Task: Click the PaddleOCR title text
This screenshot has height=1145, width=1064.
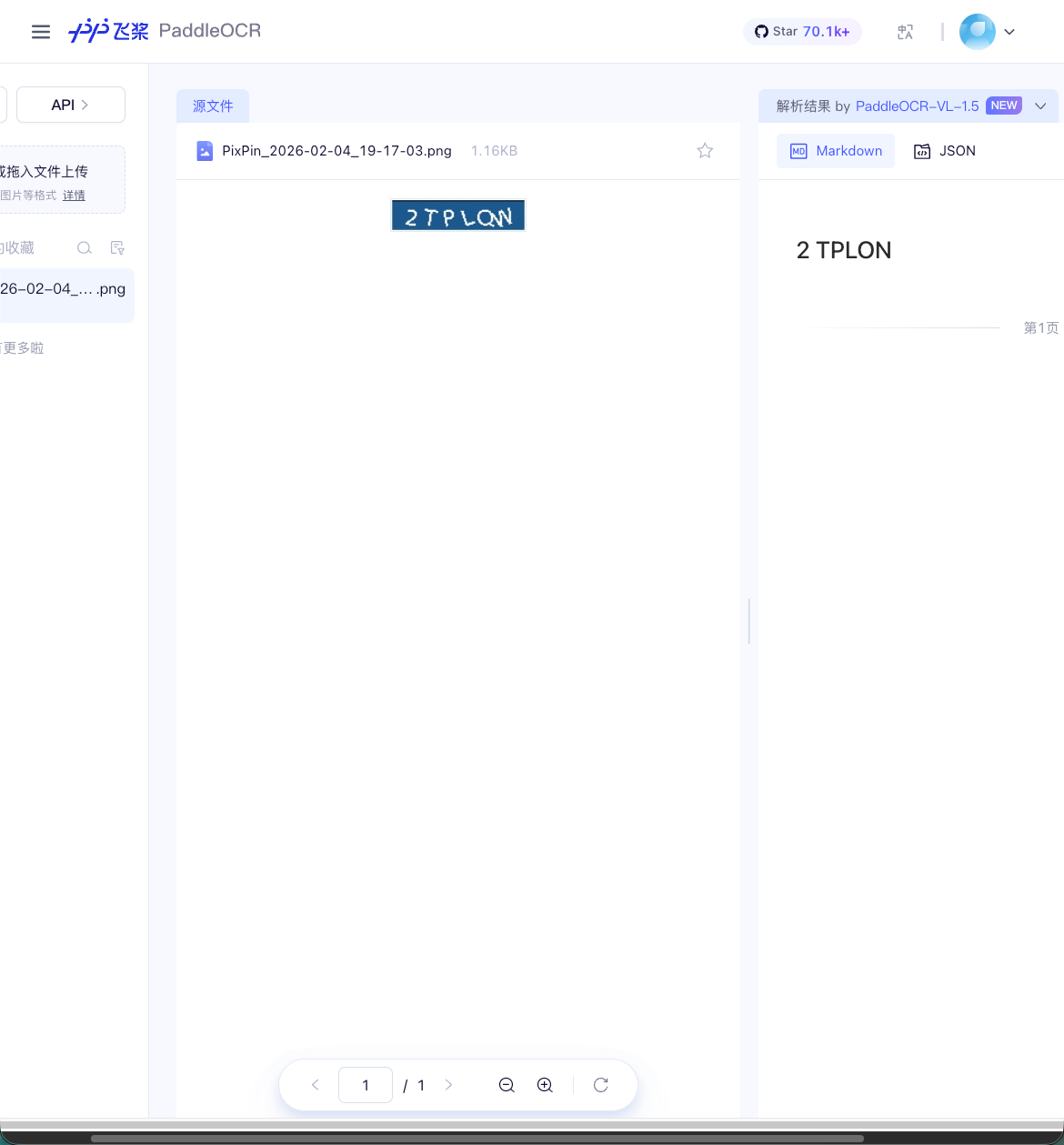Action: pyautogui.click(x=210, y=31)
